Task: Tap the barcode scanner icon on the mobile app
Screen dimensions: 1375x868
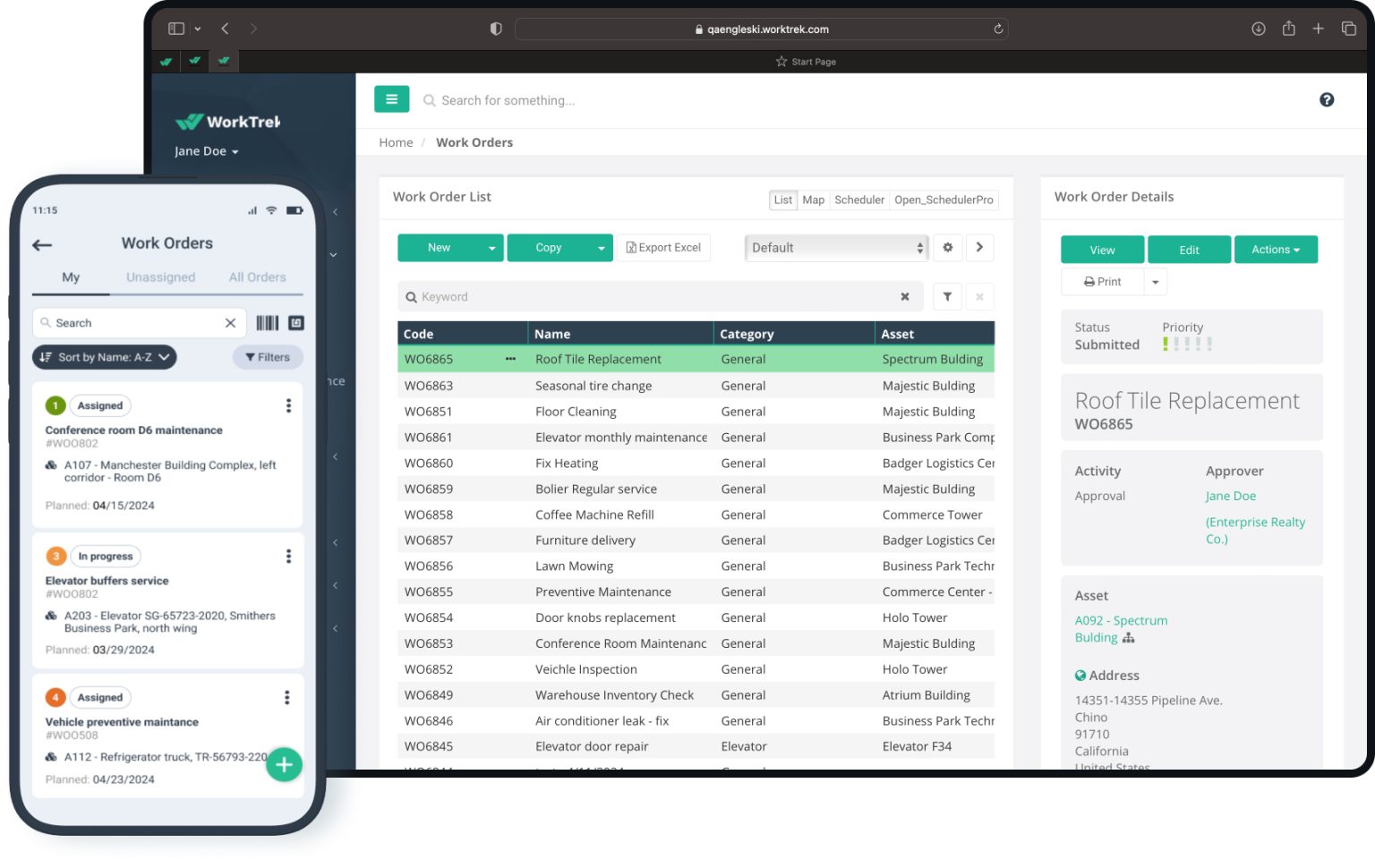Action: point(269,322)
